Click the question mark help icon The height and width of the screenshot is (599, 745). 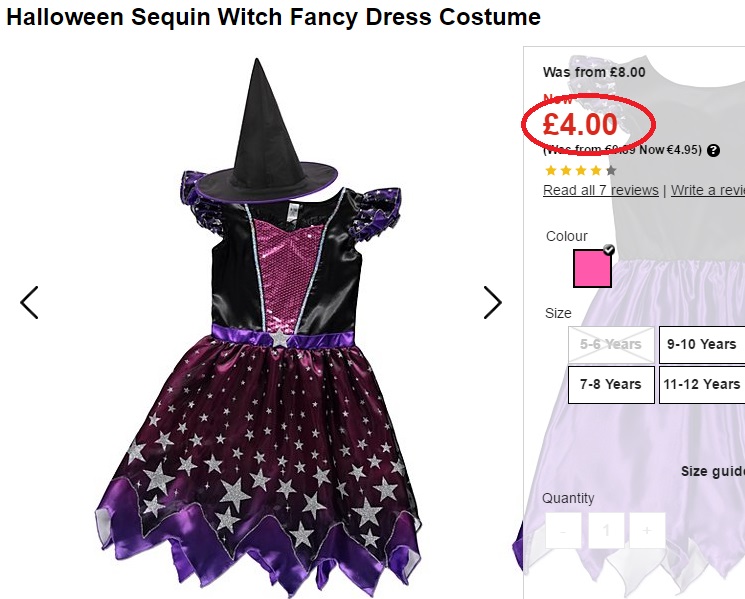pos(713,150)
